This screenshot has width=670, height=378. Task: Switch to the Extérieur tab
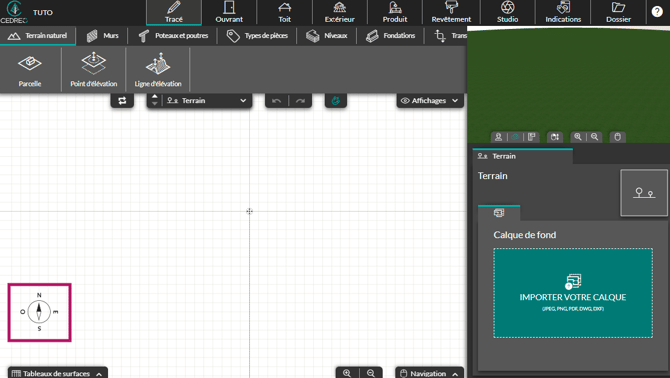click(340, 12)
